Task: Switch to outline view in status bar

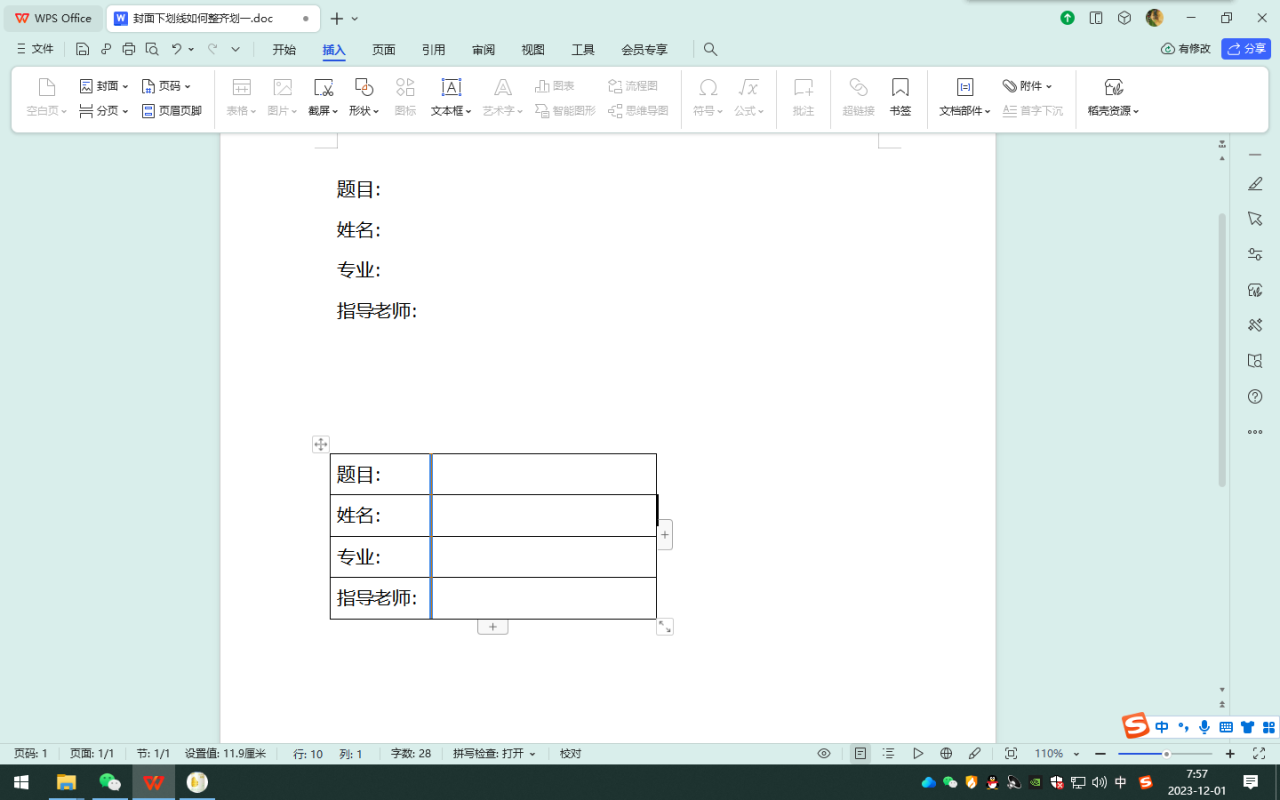Action: point(888,753)
